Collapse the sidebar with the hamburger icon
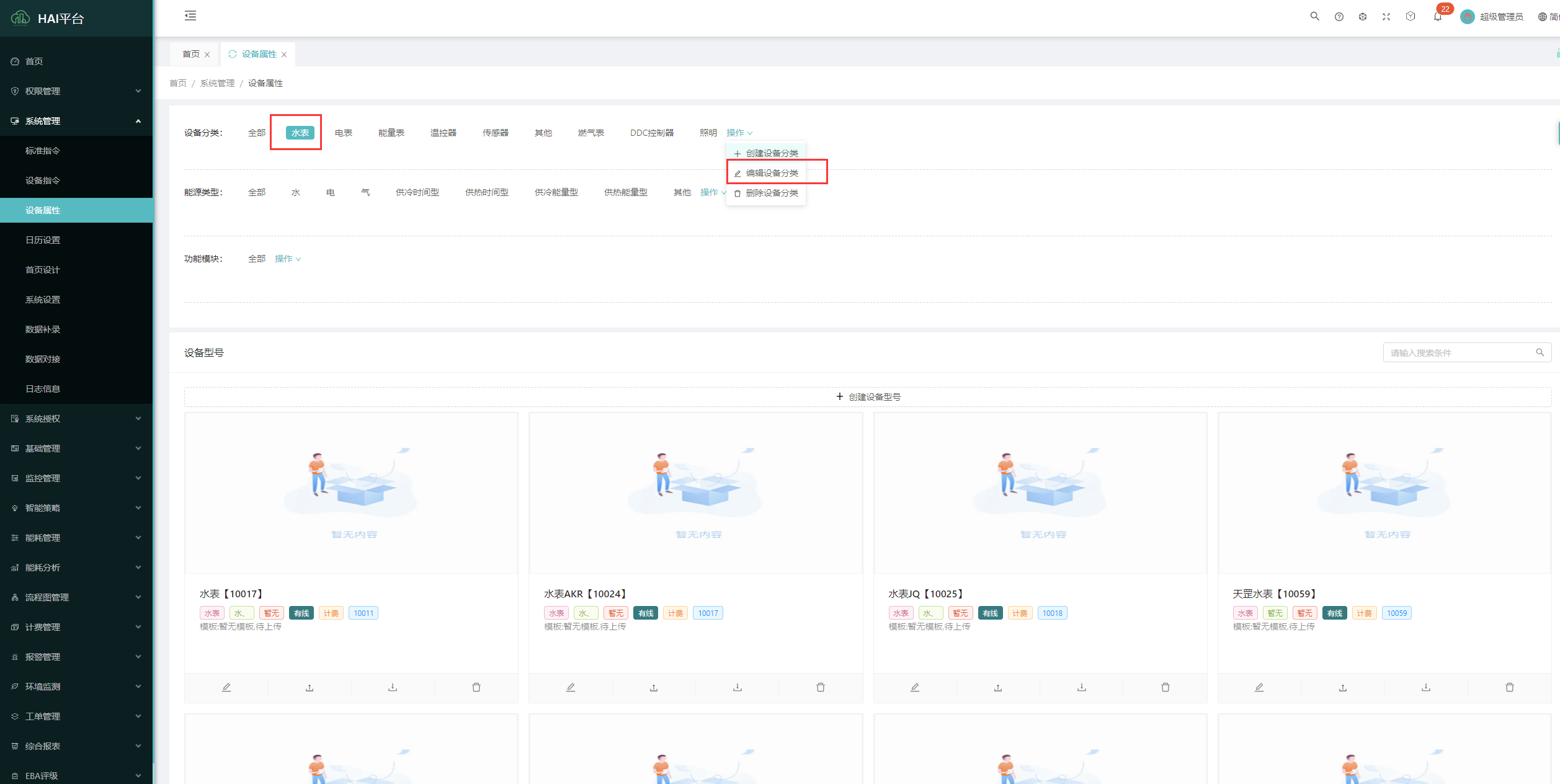Image resolution: width=1560 pixels, height=784 pixels. coord(190,16)
